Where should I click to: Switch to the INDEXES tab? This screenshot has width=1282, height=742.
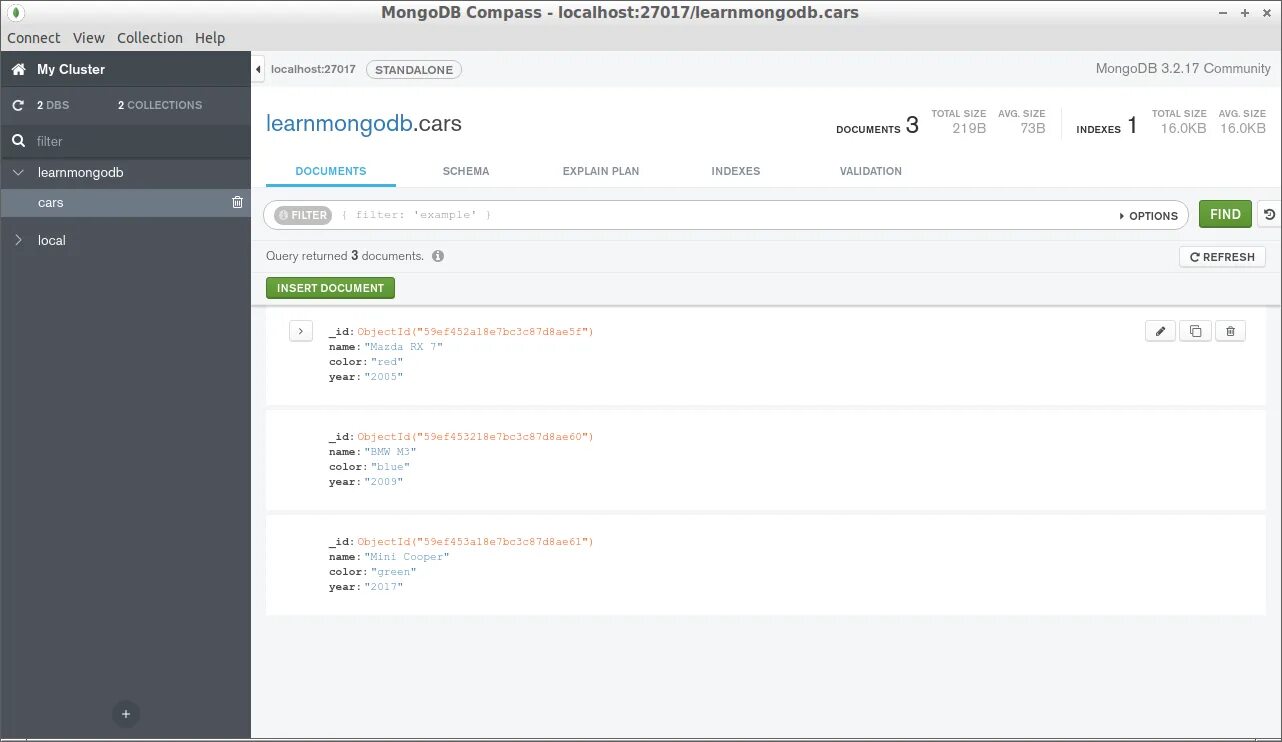pyautogui.click(x=736, y=171)
